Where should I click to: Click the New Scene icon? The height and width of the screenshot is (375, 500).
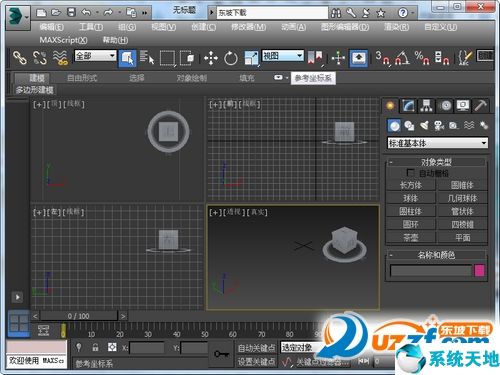pyautogui.click(x=41, y=13)
